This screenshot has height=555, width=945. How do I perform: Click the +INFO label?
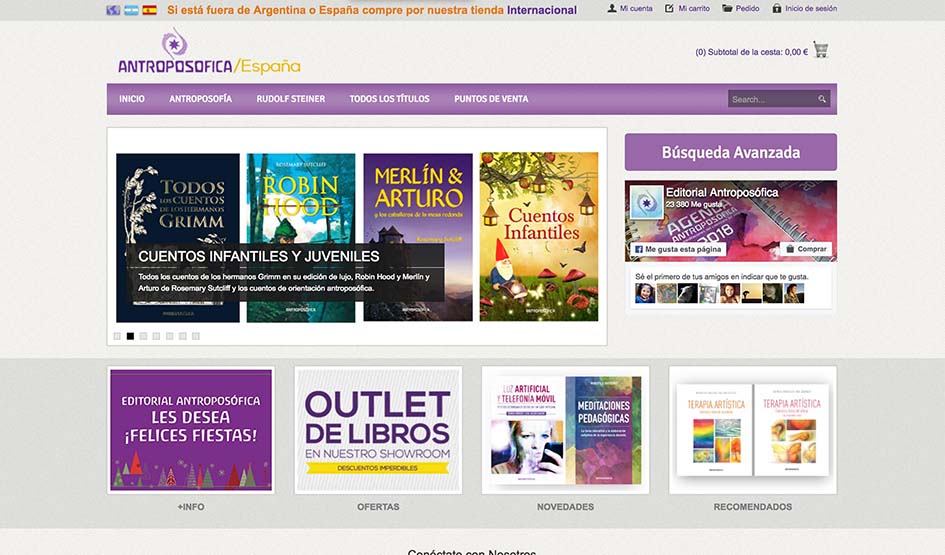(191, 507)
